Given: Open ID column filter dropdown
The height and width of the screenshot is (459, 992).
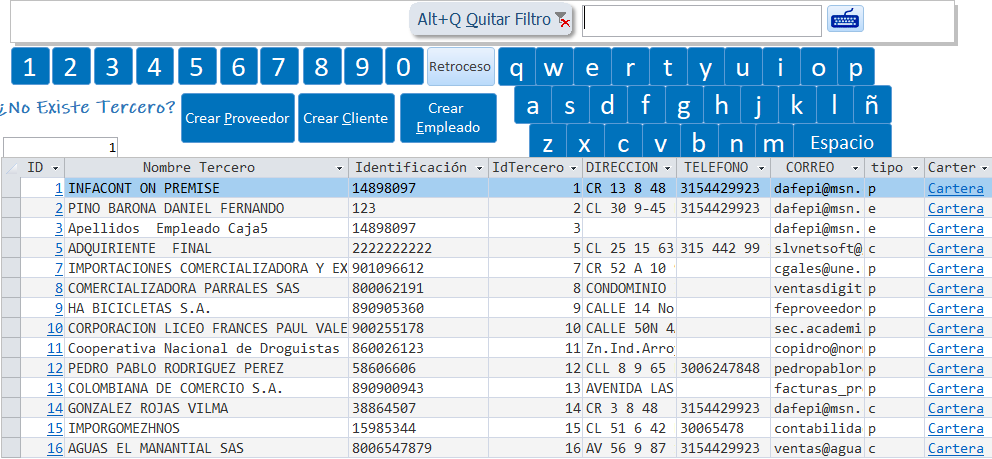Looking at the screenshot, I should (56, 168).
